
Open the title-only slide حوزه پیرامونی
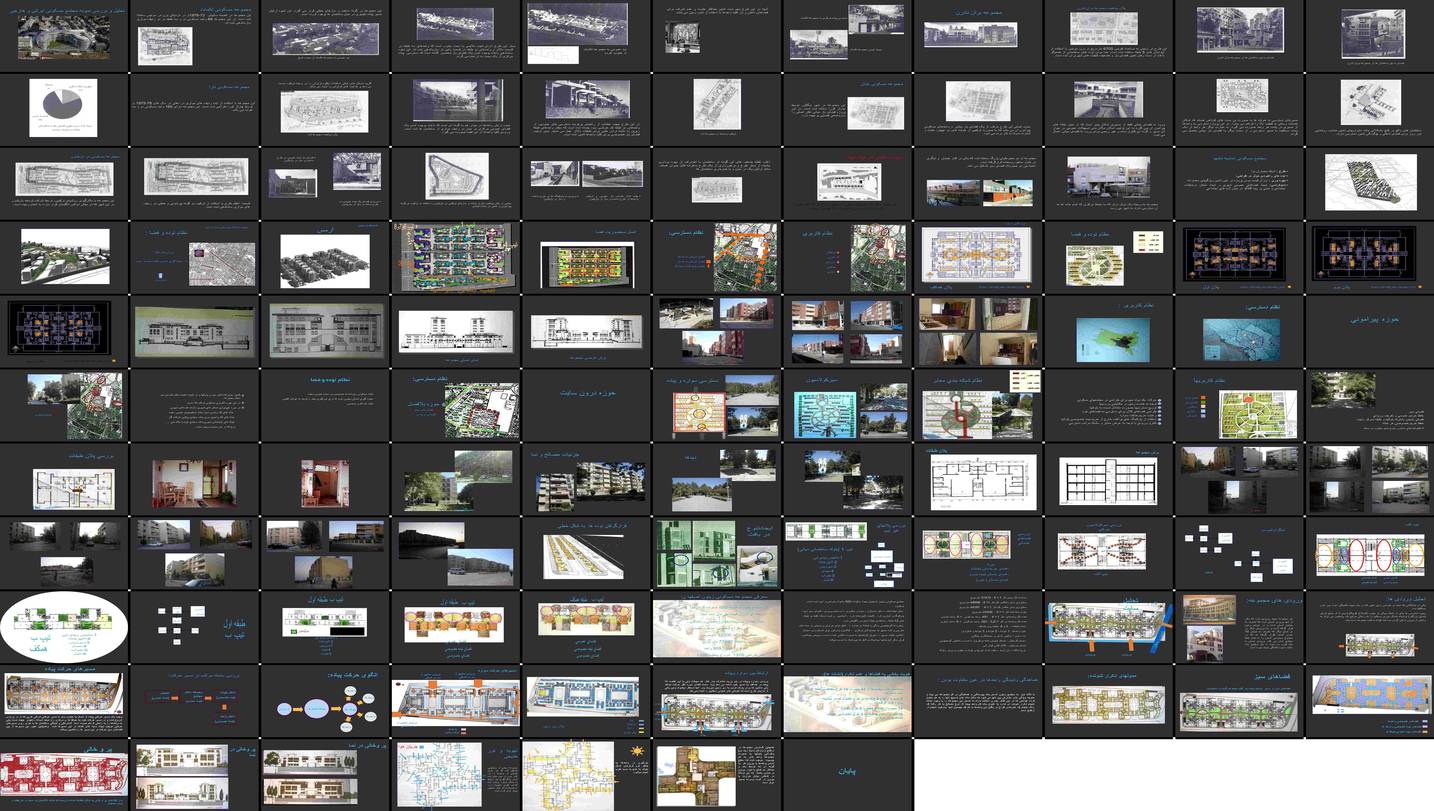point(1368,331)
